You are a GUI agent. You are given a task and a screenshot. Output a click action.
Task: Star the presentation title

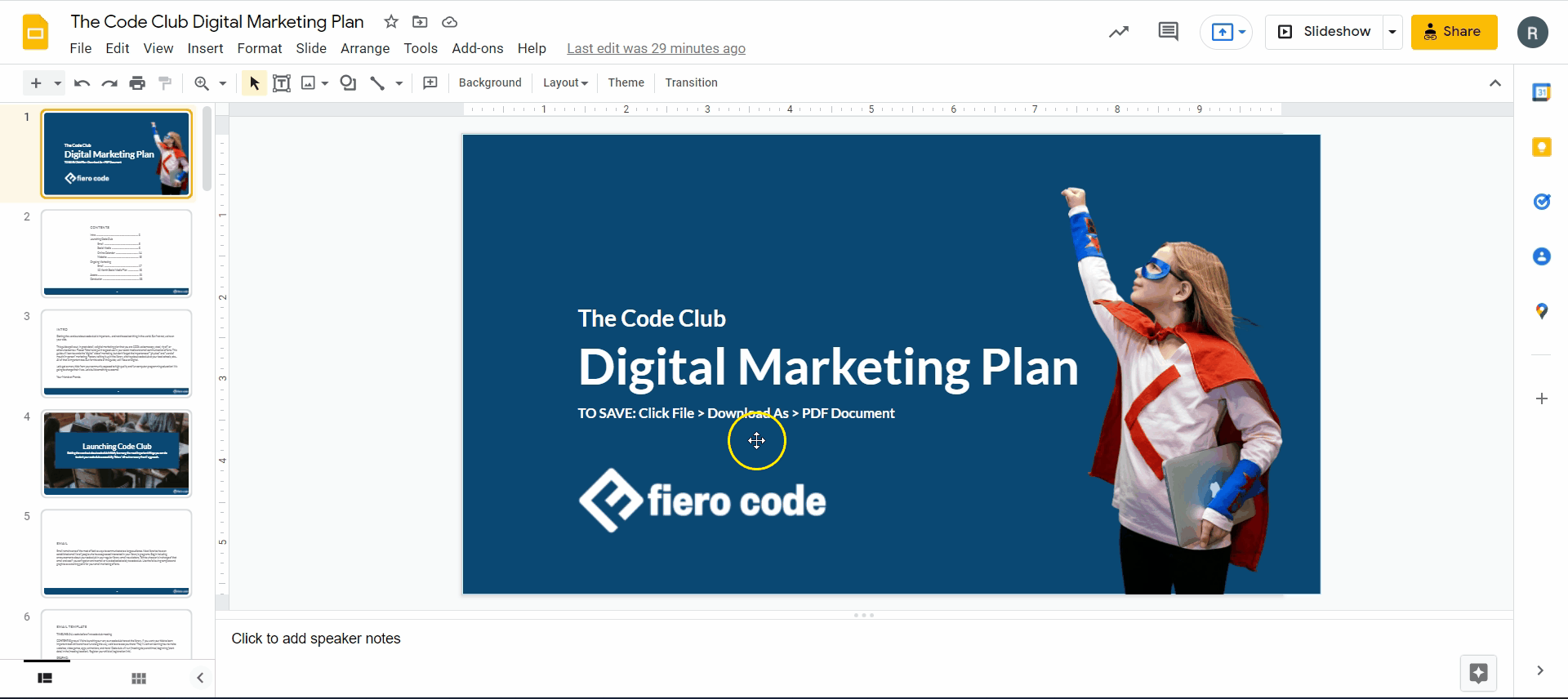tap(391, 22)
